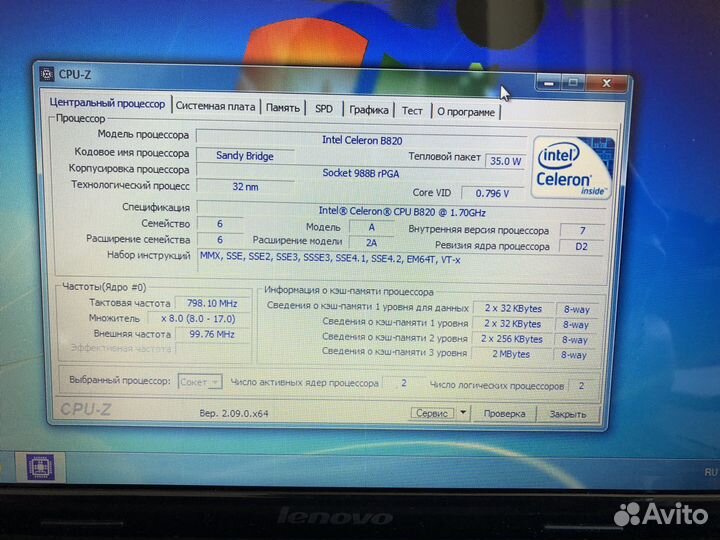Viewport: 720px width, 540px height.
Task: Click the level 3 cache 8-way value
Action: (x=574, y=355)
